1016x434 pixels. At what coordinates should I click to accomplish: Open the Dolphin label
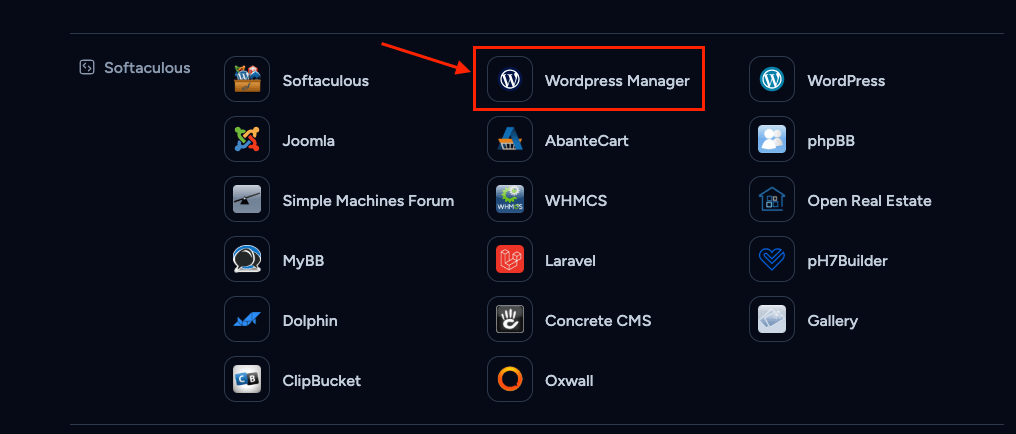310,321
